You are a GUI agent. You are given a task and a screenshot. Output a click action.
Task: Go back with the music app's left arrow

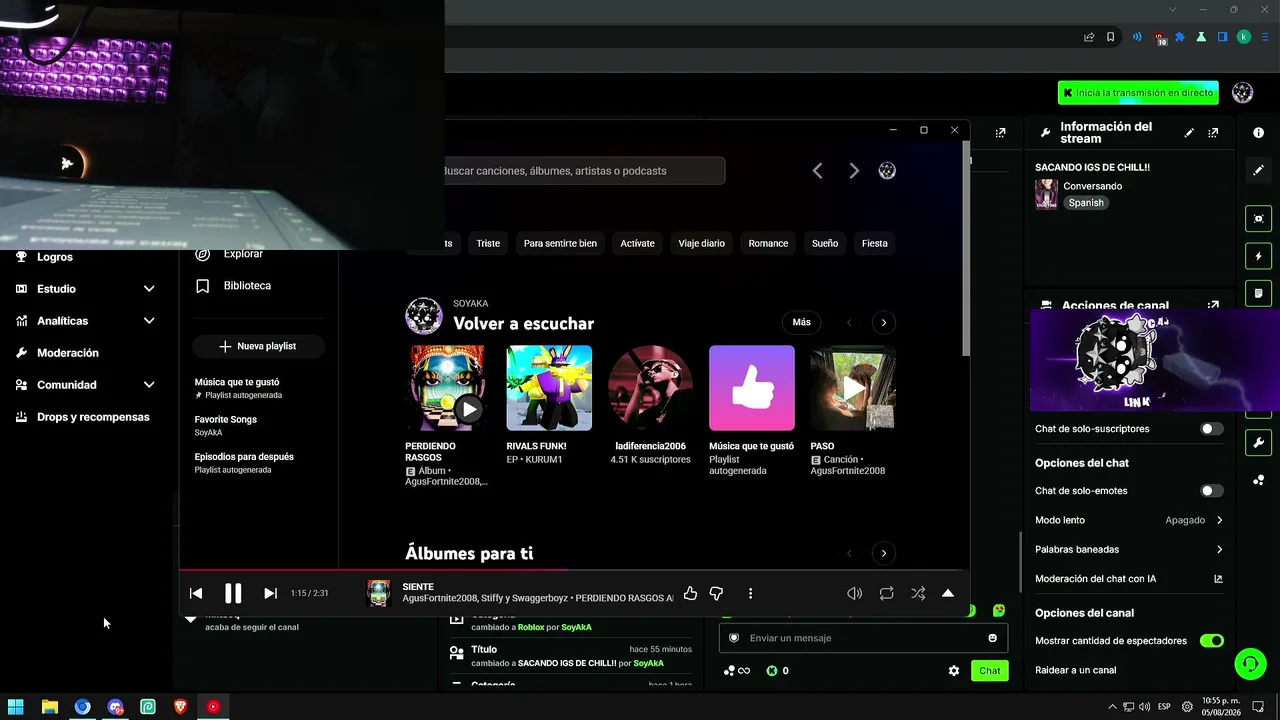pyautogui.click(x=817, y=171)
